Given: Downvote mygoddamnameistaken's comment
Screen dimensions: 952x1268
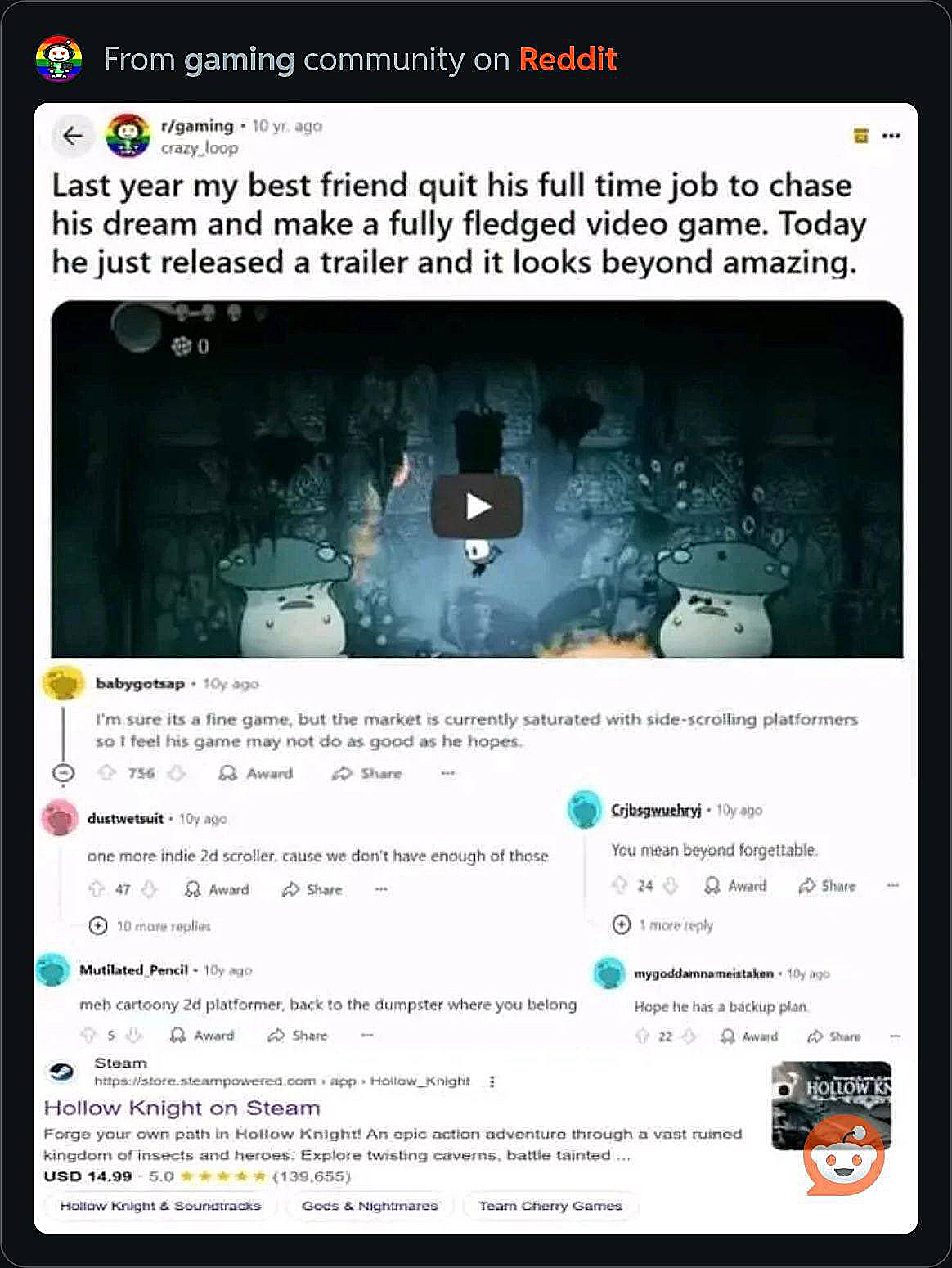Looking at the screenshot, I should (689, 1036).
